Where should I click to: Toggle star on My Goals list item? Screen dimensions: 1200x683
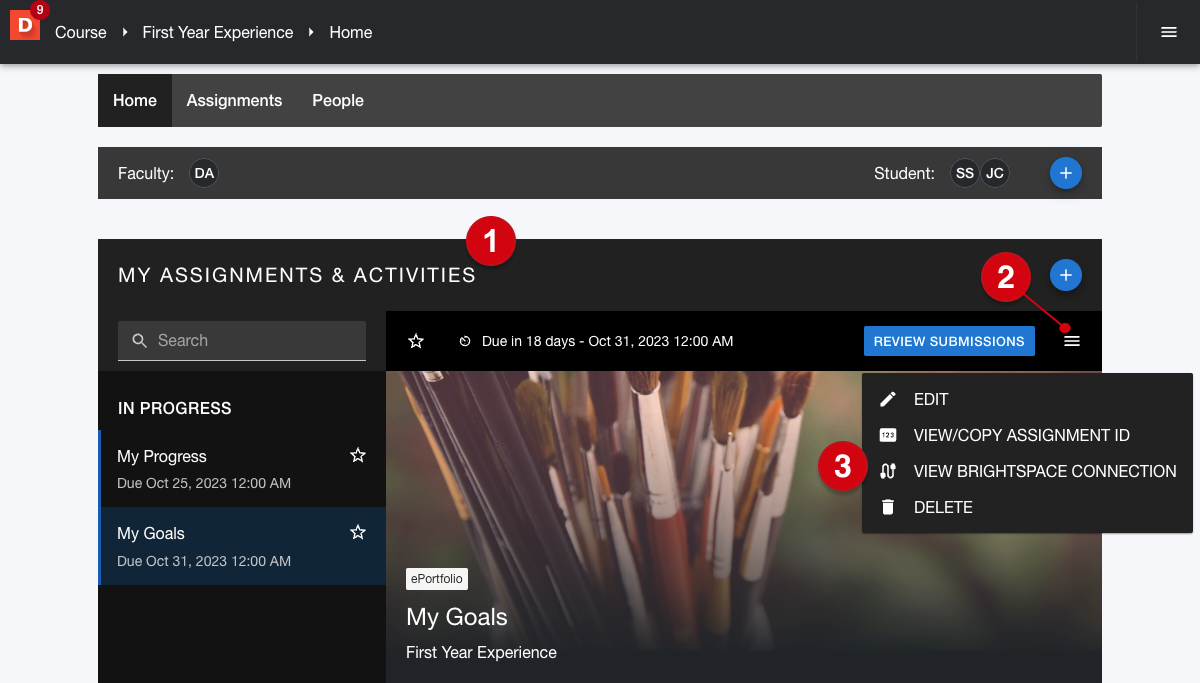click(358, 532)
